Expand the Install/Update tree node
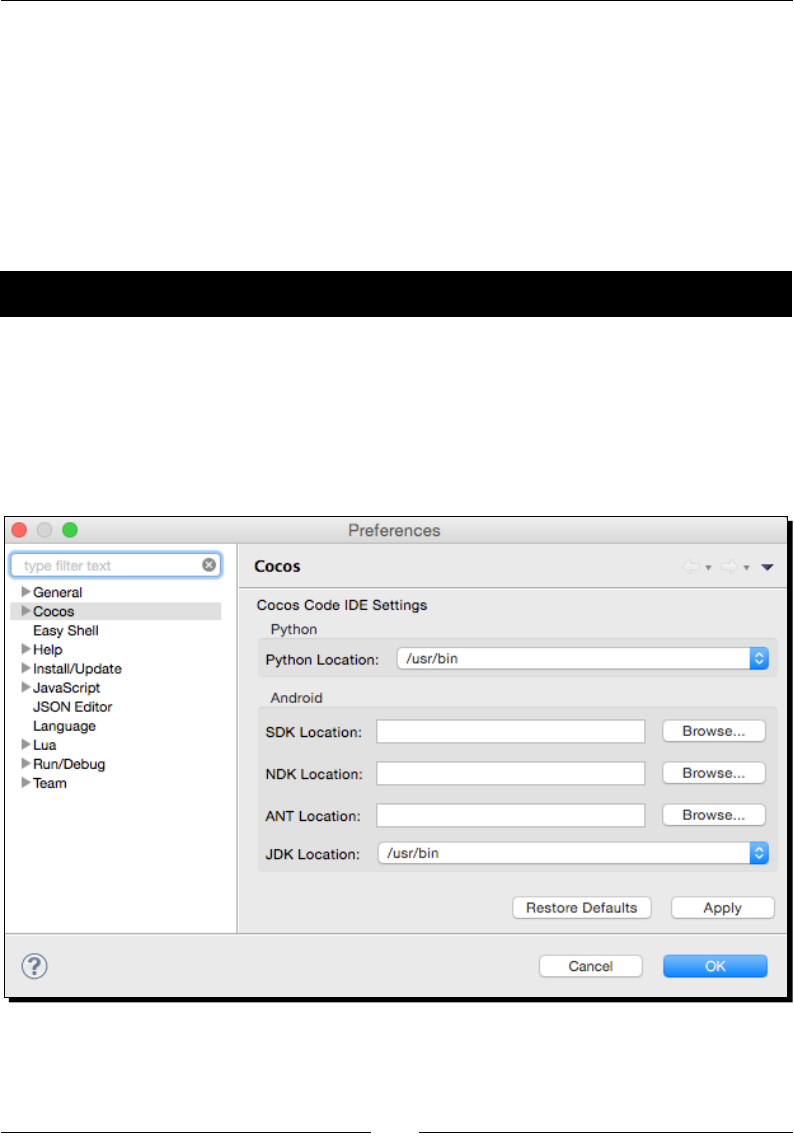Image resolution: width=794 pixels, height=1142 pixels. (x=26, y=667)
